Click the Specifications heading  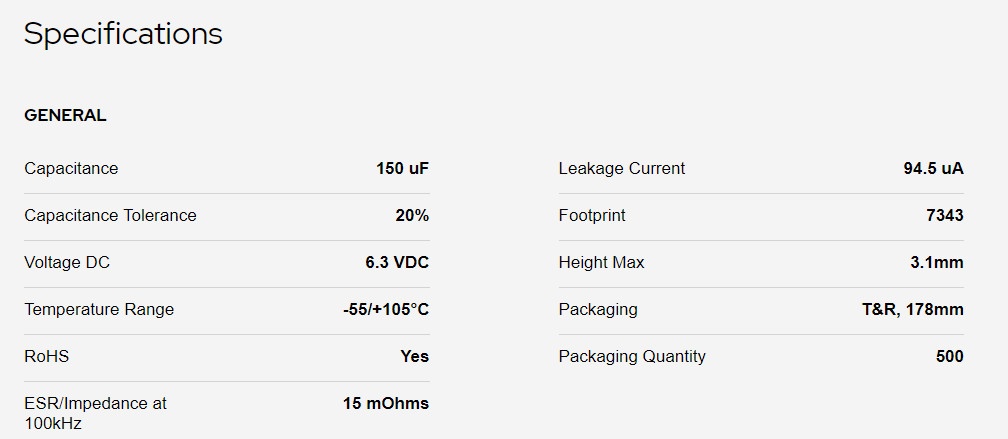(123, 35)
